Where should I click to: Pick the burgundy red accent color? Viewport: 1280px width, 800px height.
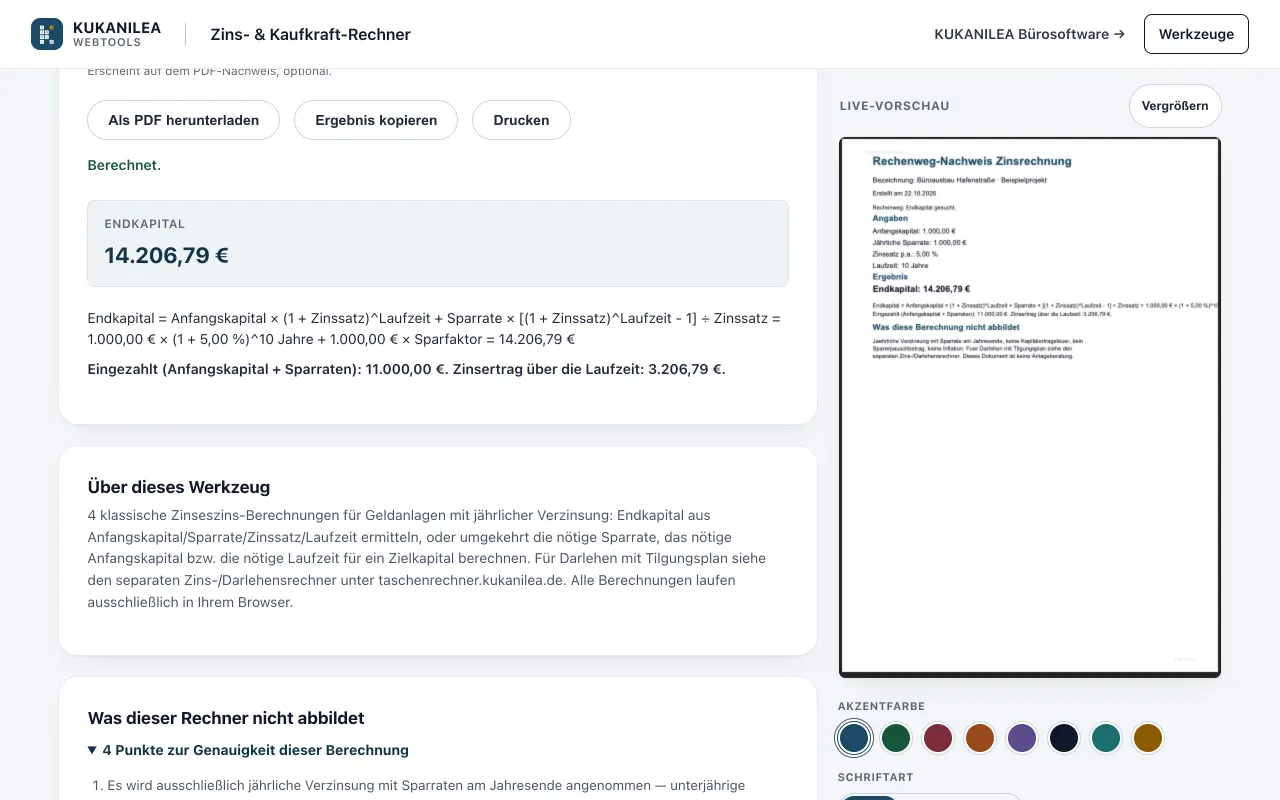938,738
